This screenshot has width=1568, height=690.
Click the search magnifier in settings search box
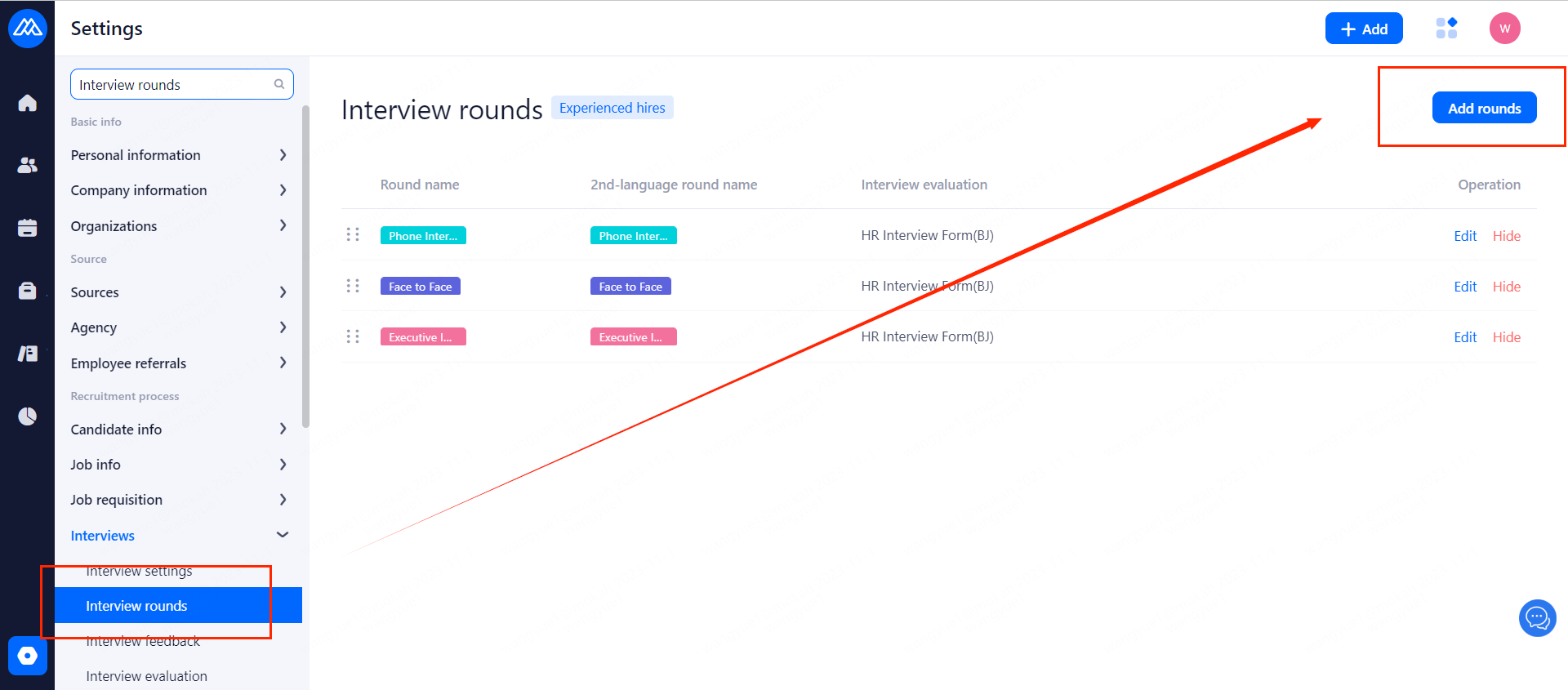click(279, 84)
